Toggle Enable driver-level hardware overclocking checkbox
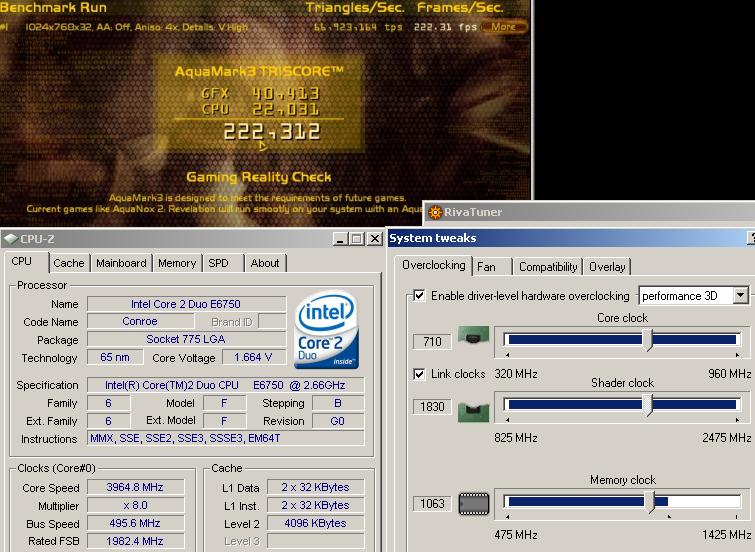Screen dimensions: 755x552 coord(419,295)
